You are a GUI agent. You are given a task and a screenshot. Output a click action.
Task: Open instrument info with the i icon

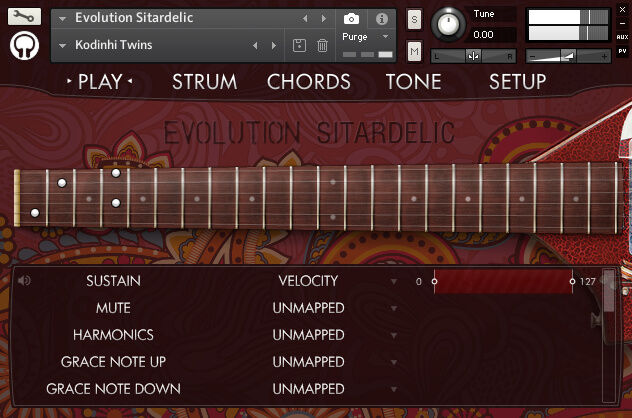(x=381, y=19)
